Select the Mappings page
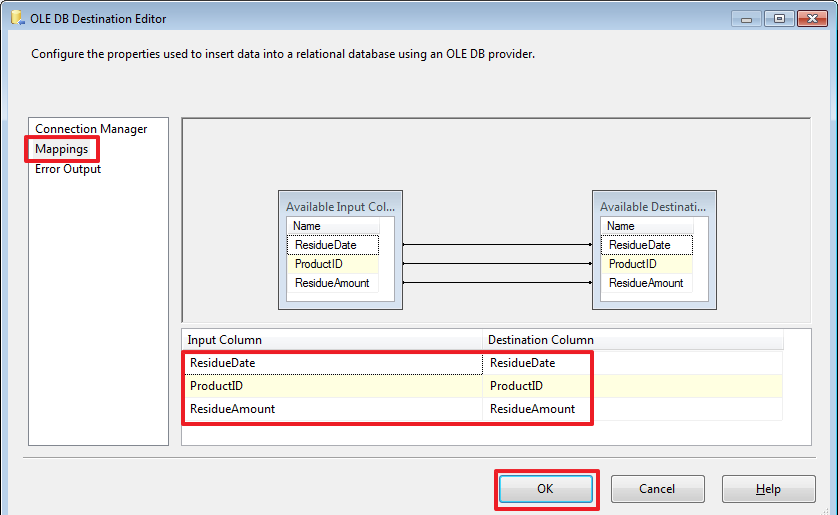The height and width of the screenshot is (515, 838). click(61, 149)
